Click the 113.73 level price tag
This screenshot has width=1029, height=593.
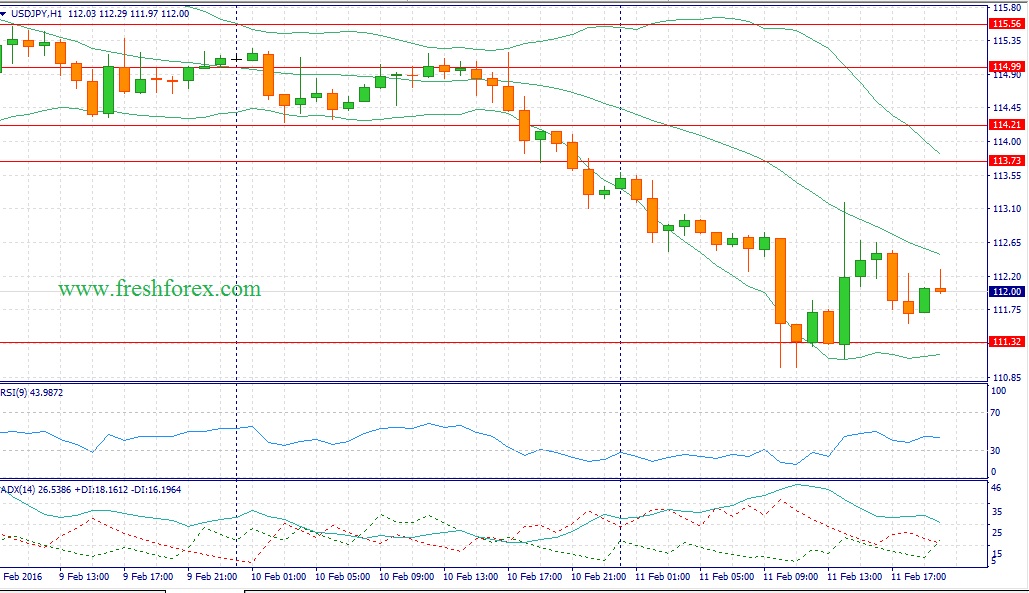[1004, 160]
